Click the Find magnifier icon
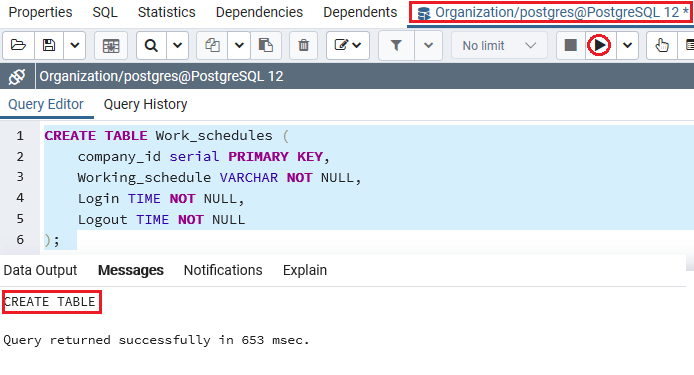 click(151, 45)
